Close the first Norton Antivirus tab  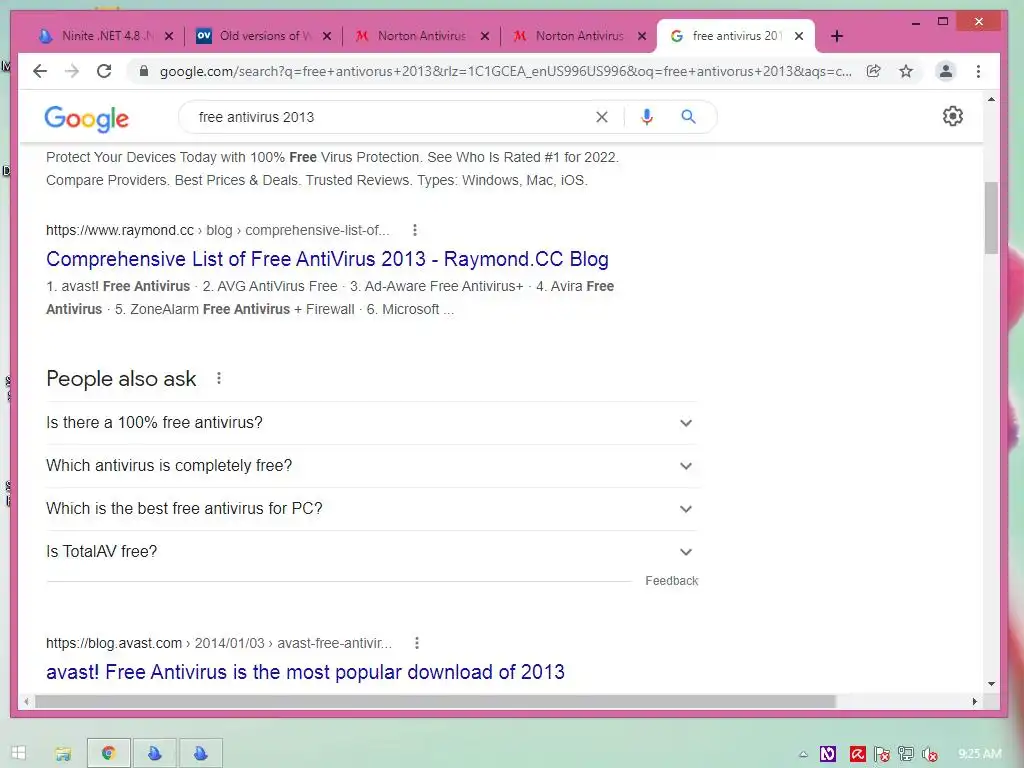pyautogui.click(x=485, y=36)
